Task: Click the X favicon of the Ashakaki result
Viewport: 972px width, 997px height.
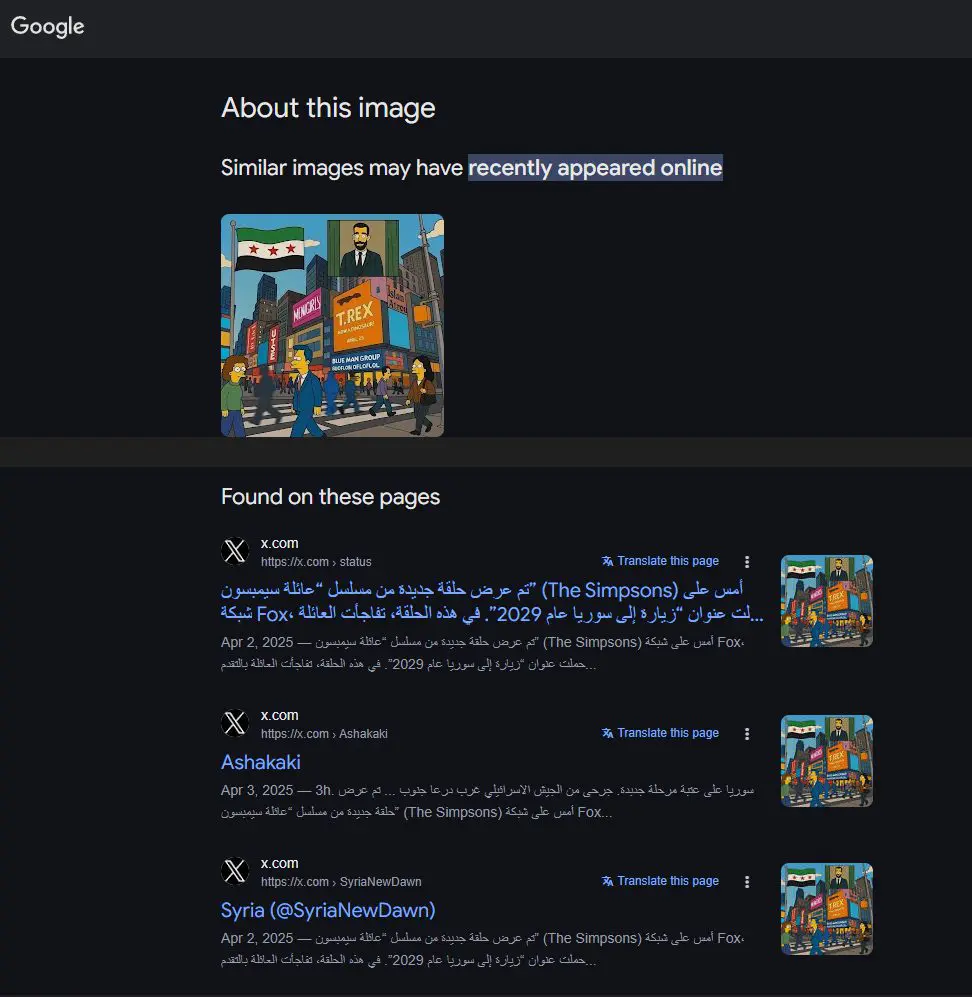Action: 235,724
